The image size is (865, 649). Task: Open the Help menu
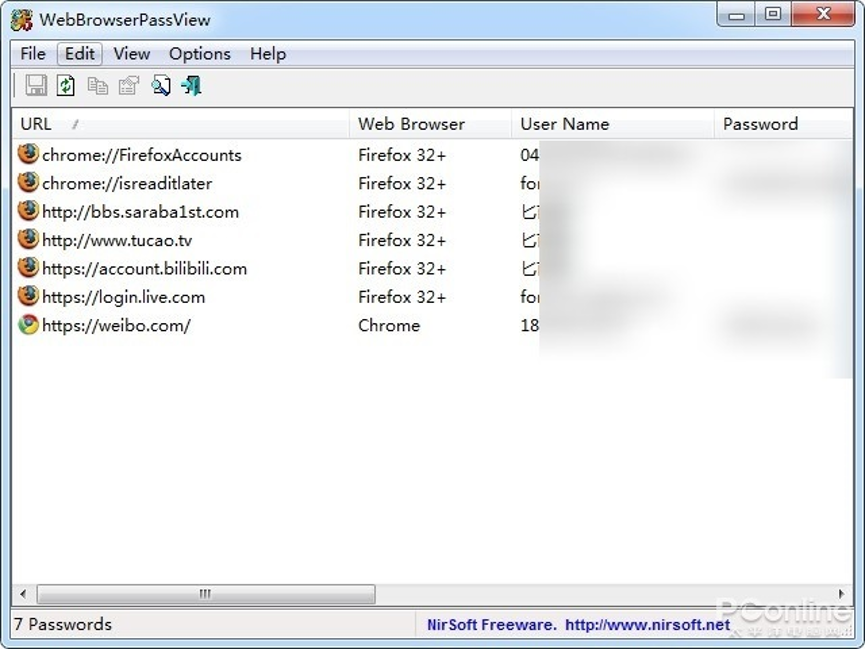coord(268,54)
